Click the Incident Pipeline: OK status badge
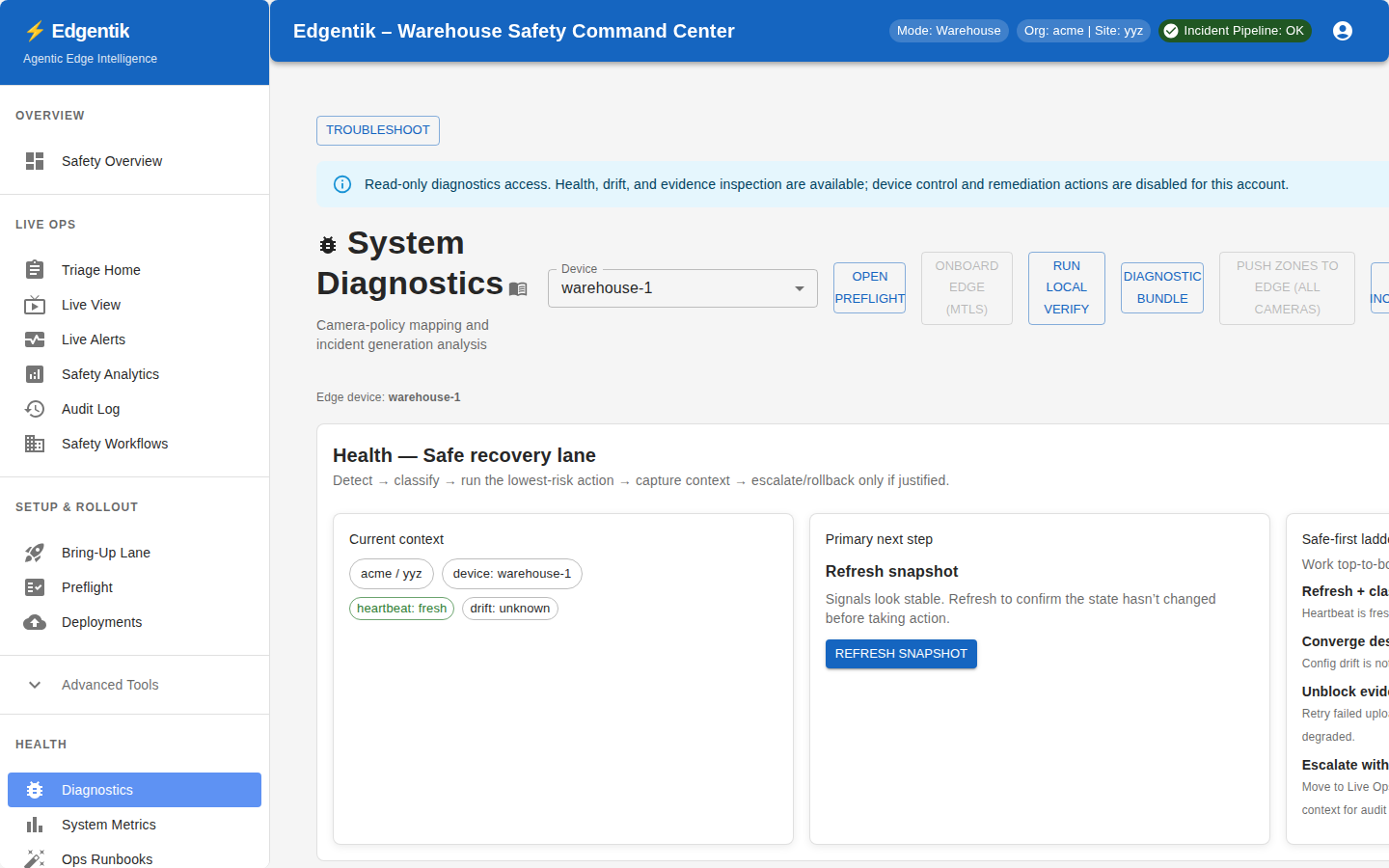The height and width of the screenshot is (868, 1389). 1235,31
